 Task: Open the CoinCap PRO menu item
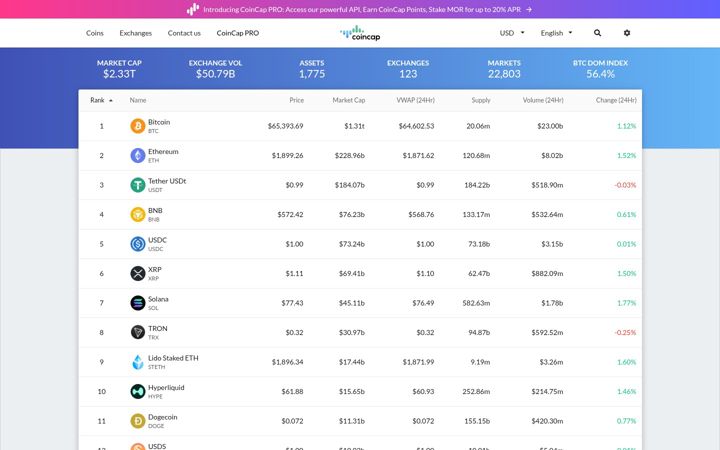[238, 33]
